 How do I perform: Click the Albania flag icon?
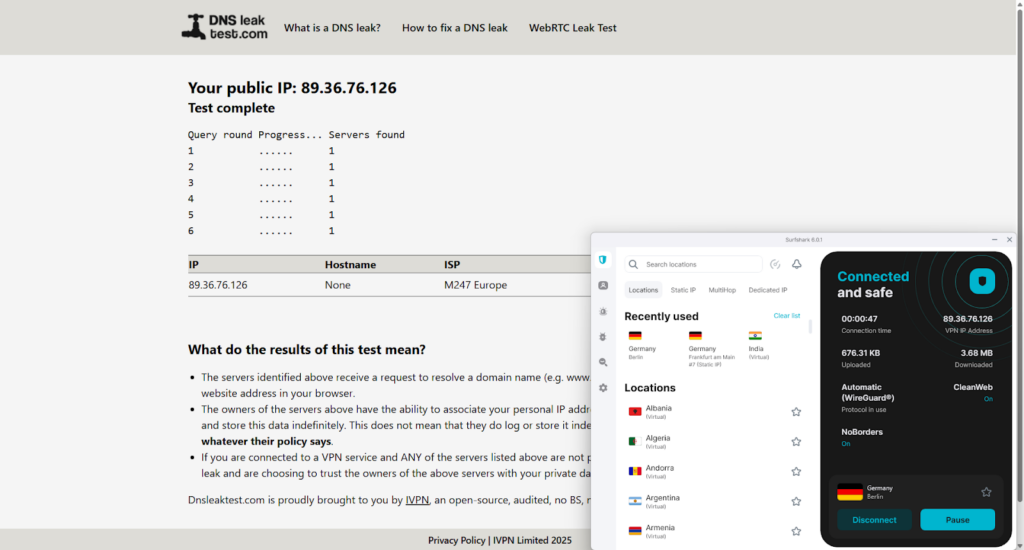coord(635,412)
